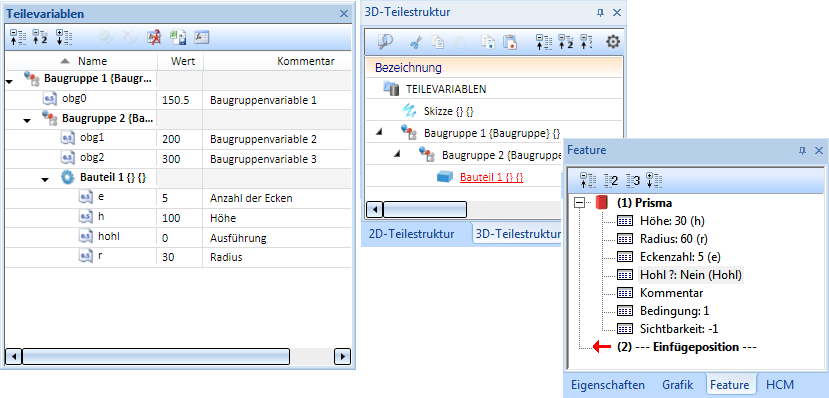829x398 pixels.
Task: Click the Teilevariablen horizontal scrollbar right arrow
Action: click(343, 356)
